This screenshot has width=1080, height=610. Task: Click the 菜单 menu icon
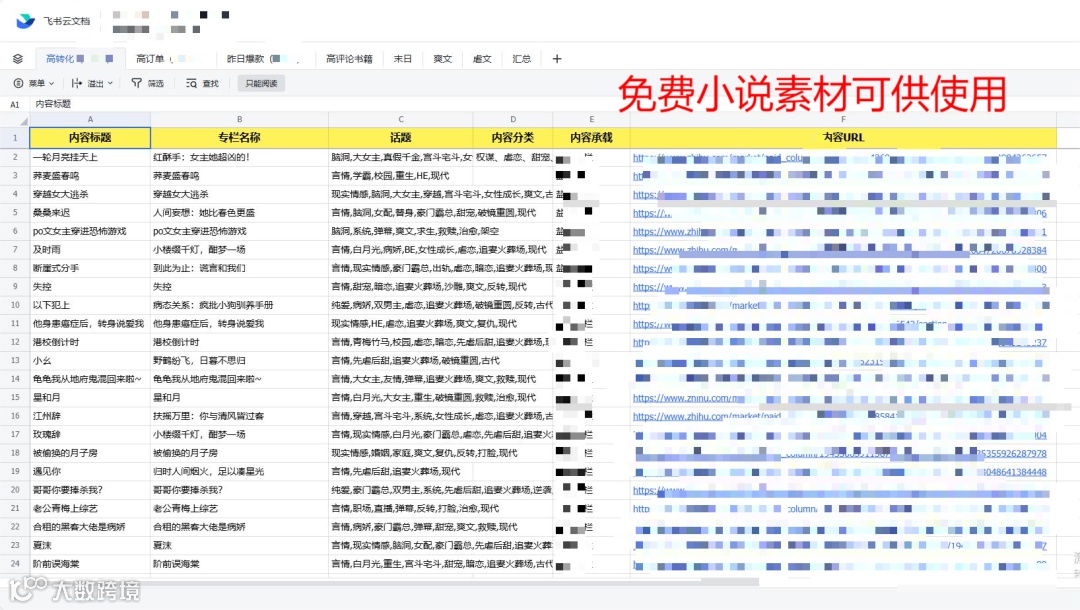click(19, 83)
